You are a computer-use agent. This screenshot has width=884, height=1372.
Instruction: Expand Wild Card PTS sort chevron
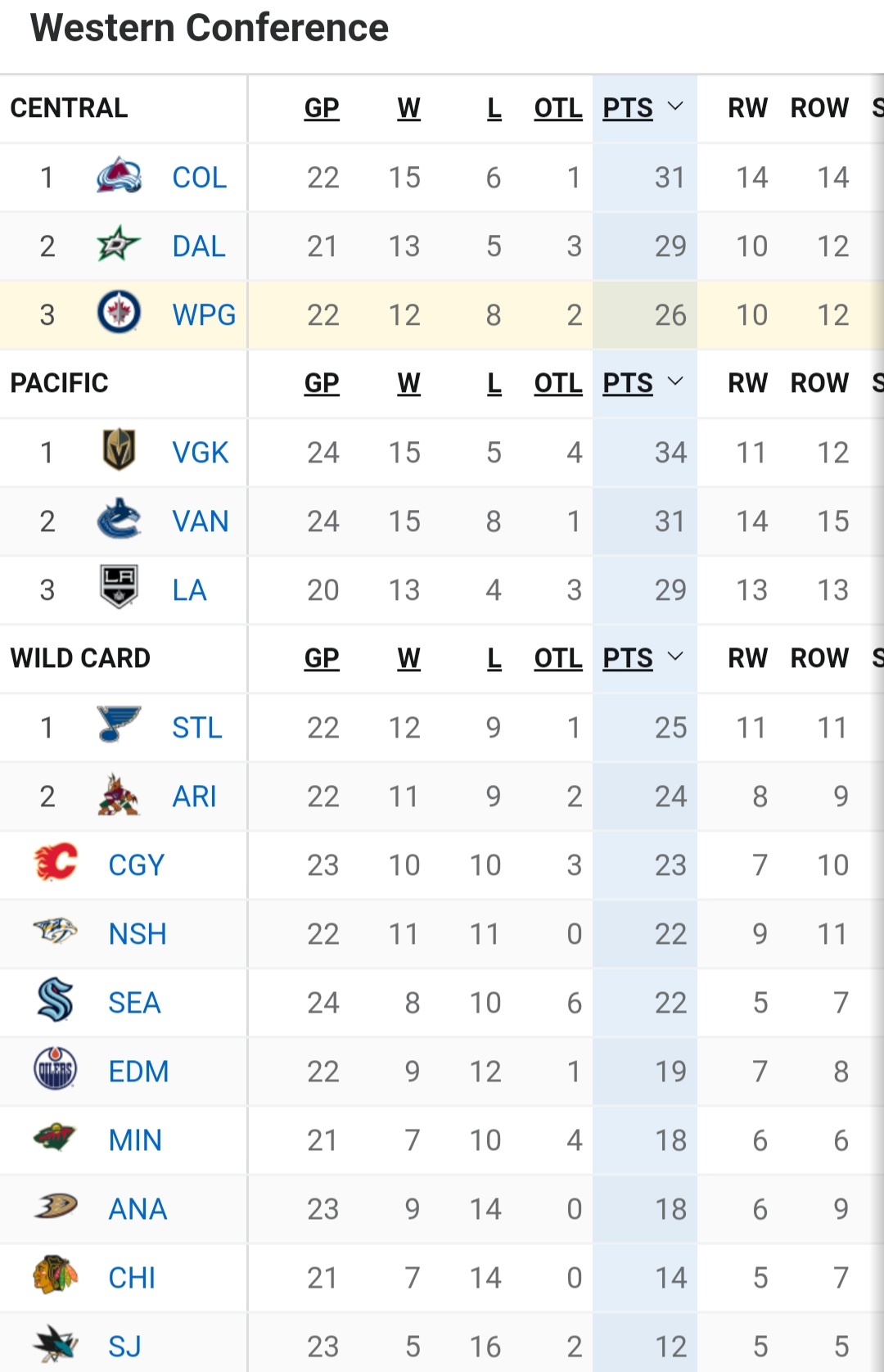pos(675,657)
